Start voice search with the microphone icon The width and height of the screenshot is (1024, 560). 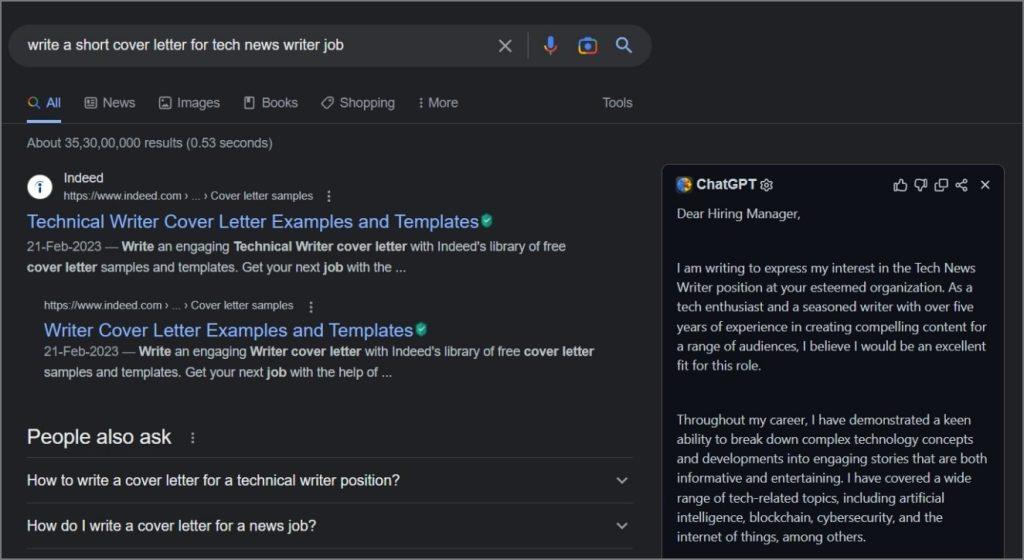click(551, 45)
